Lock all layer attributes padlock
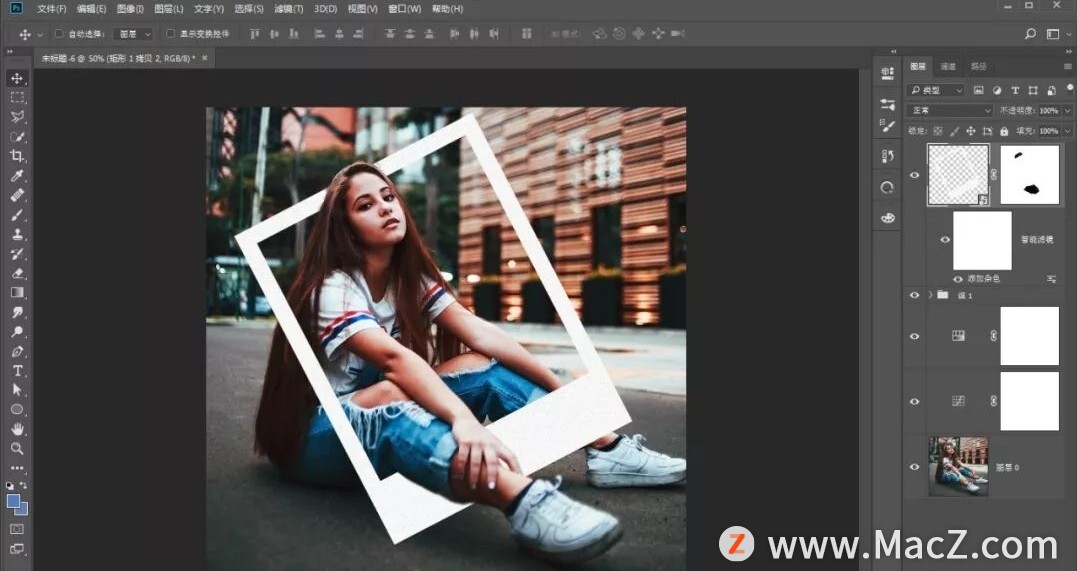 1004,131
